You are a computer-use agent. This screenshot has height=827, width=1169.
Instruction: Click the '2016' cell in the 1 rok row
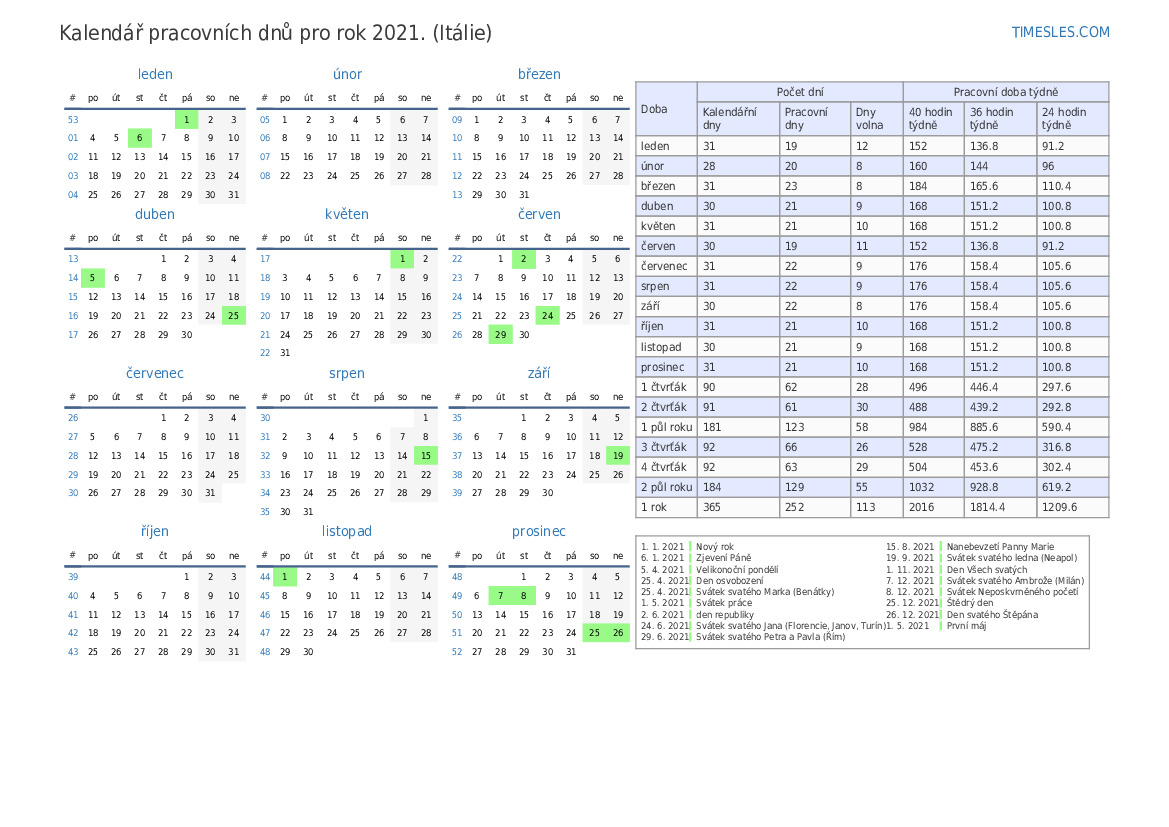click(933, 507)
